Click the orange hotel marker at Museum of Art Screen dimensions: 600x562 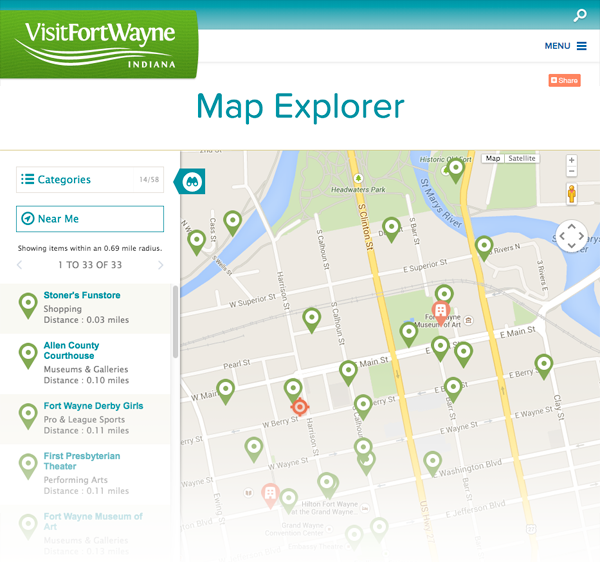440,313
